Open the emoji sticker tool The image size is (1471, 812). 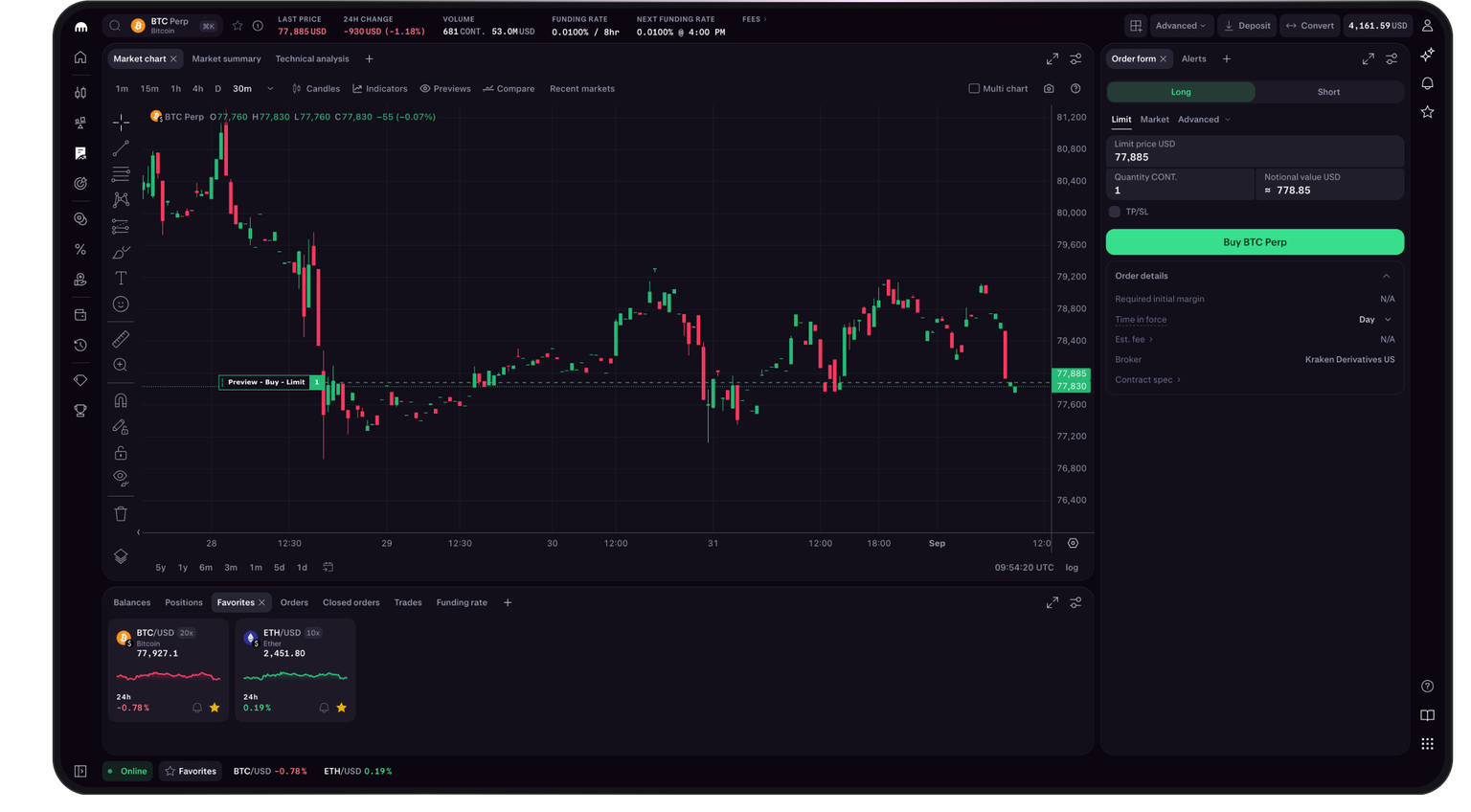(x=121, y=304)
